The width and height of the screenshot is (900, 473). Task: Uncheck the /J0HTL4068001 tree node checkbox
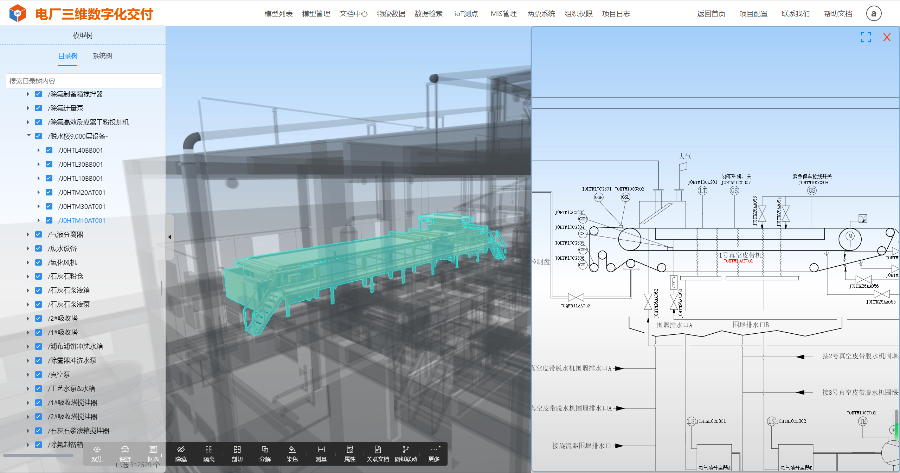(x=49, y=150)
